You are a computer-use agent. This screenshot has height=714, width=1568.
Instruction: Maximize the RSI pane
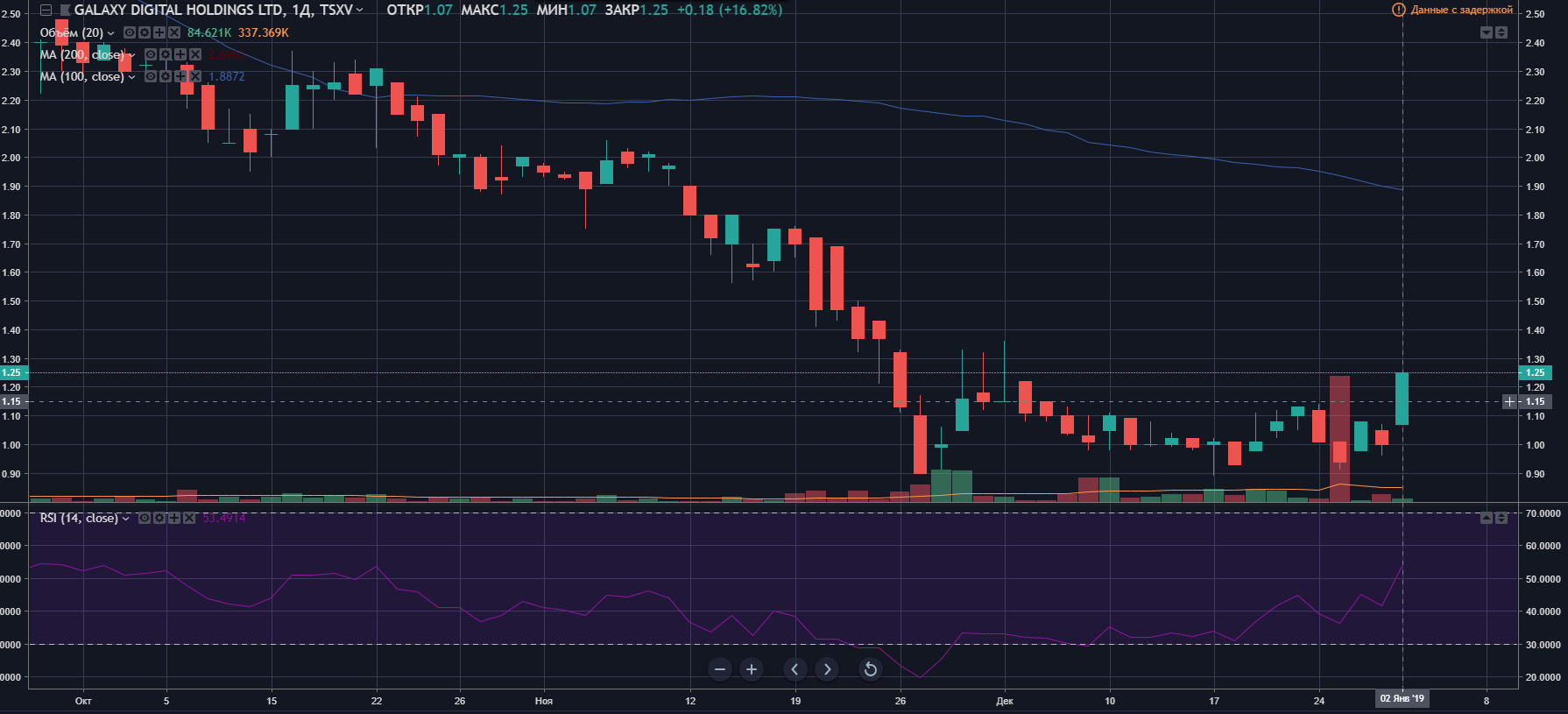pyautogui.click(x=1501, y=518)
